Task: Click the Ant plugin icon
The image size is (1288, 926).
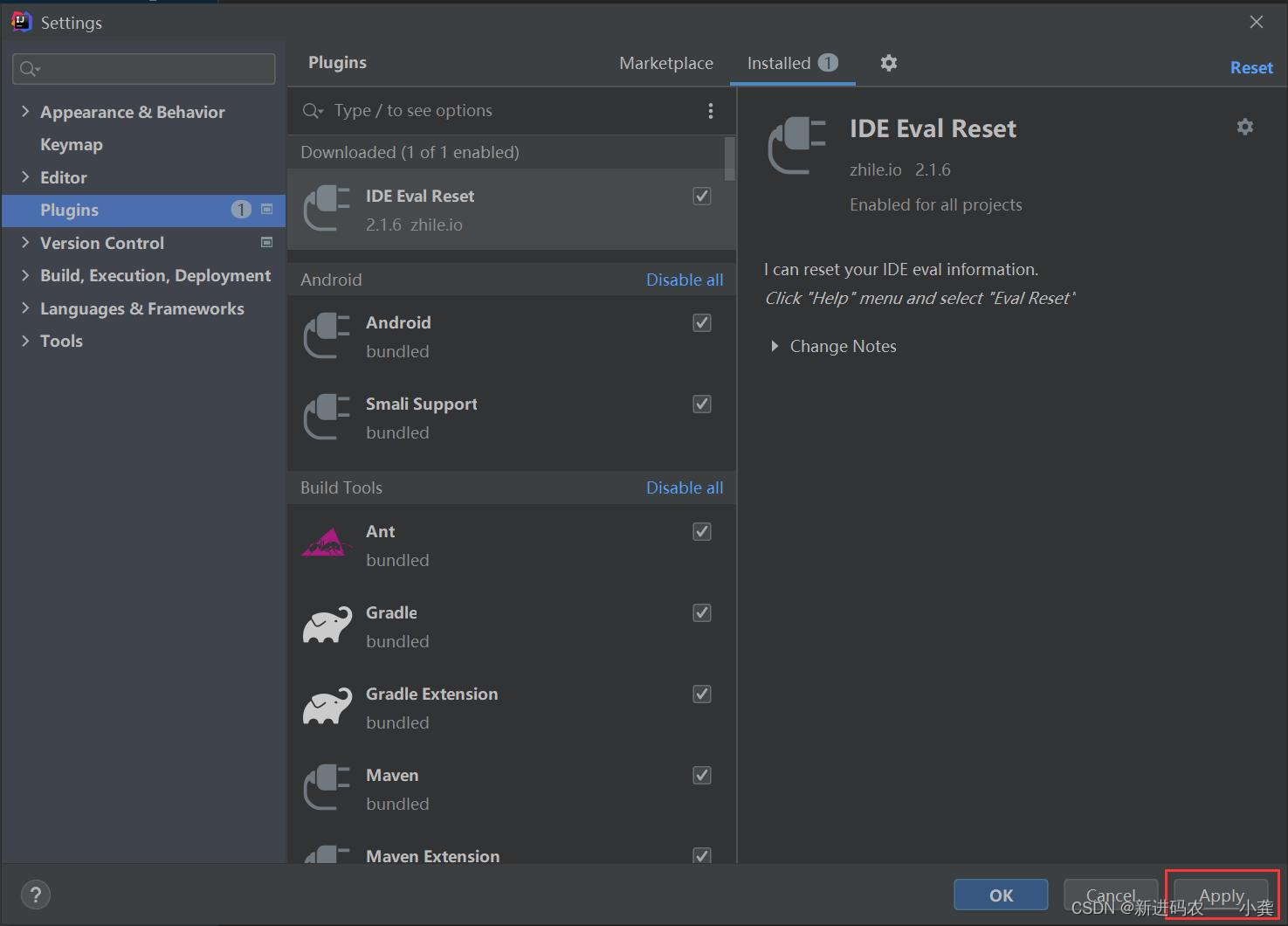Action: [327, 543]
